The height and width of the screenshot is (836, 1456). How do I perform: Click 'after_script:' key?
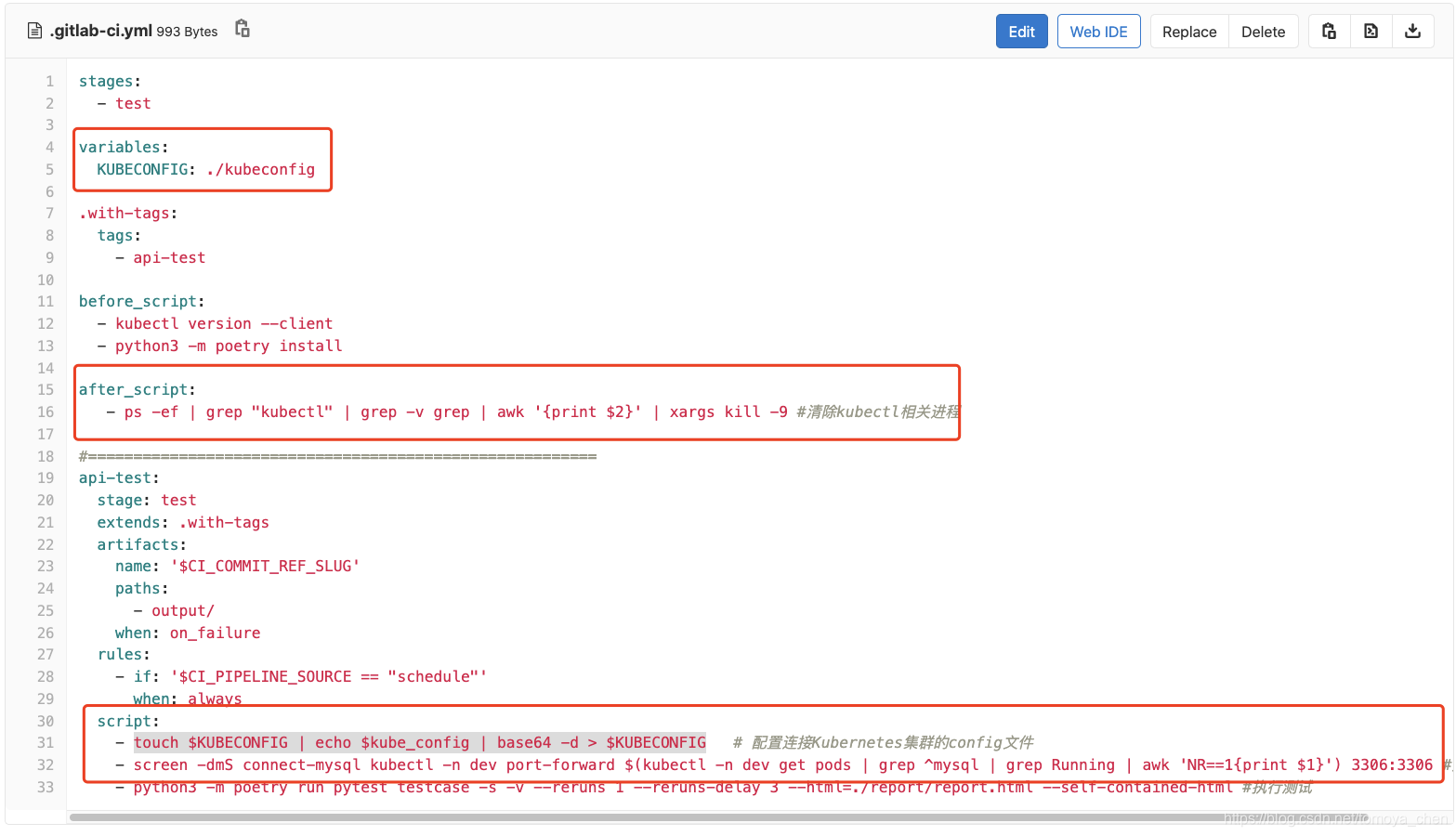(x=138, y=389)
